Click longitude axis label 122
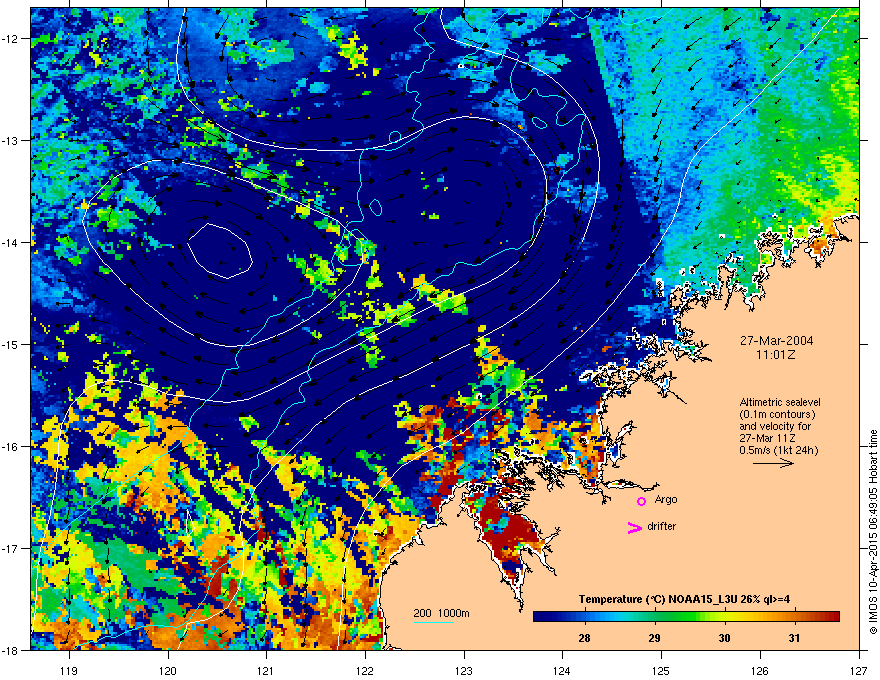The height and width of the screenshot is (680, 880). click(365, 670)
